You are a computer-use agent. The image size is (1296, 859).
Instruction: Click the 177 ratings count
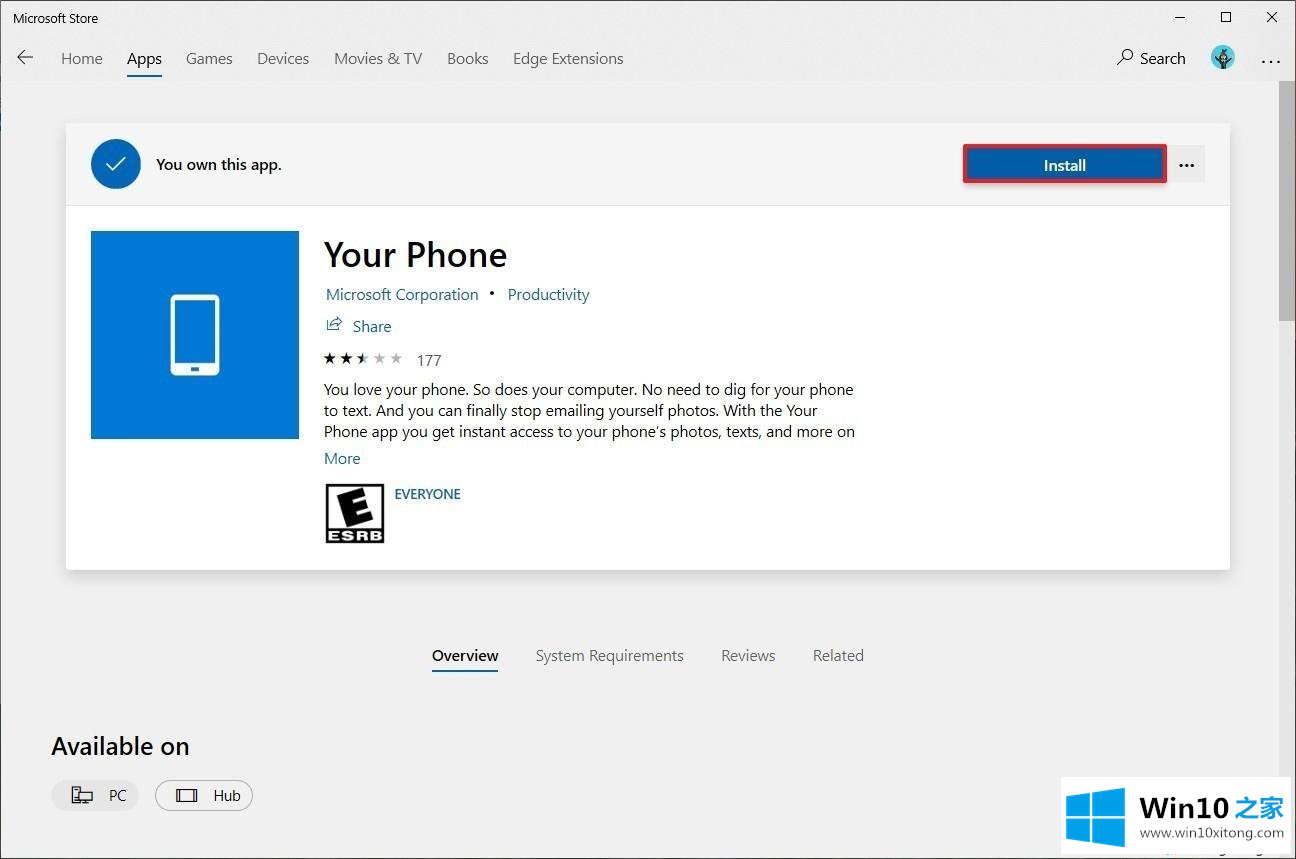[x=429, y=360]
